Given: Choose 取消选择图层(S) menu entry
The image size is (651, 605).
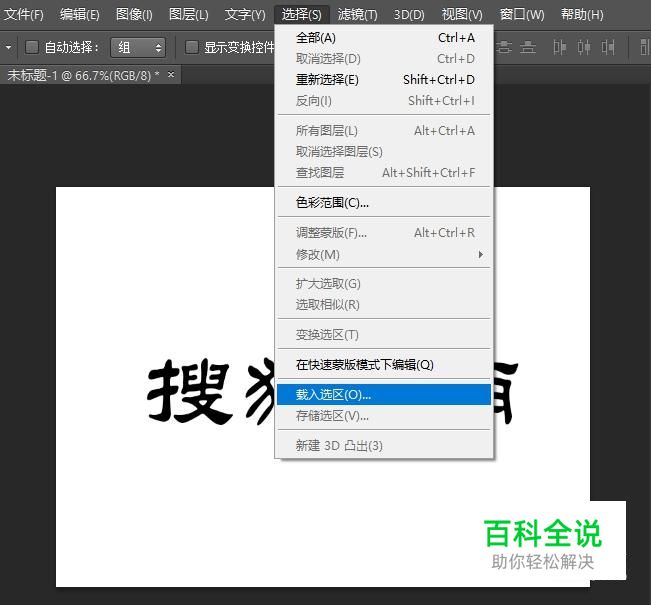Looking at the screenshot, I should (384, 152).
